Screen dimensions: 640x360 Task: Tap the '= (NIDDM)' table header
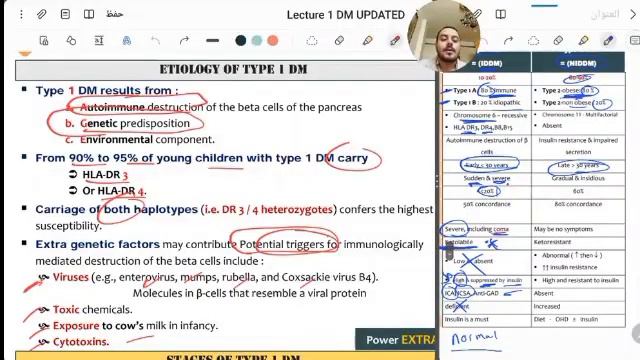[x=578, y=63]
